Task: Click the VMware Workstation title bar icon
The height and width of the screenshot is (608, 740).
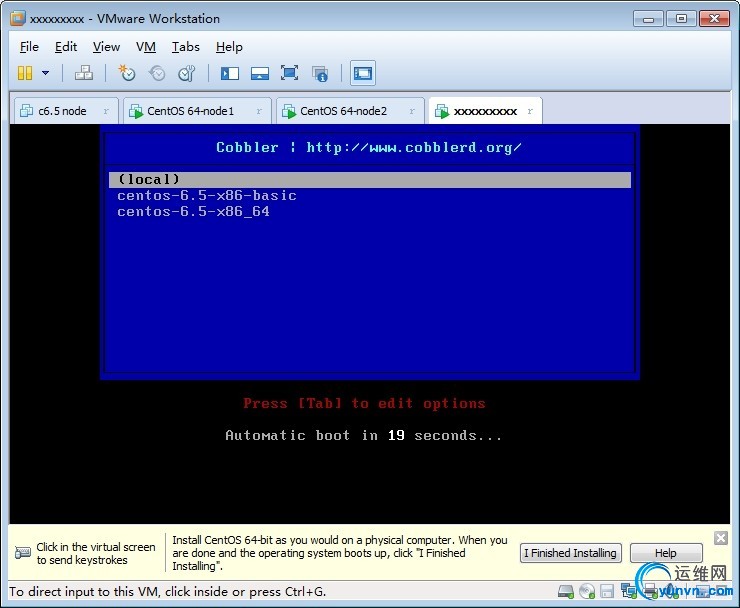Action: click(x=17, y=18)
